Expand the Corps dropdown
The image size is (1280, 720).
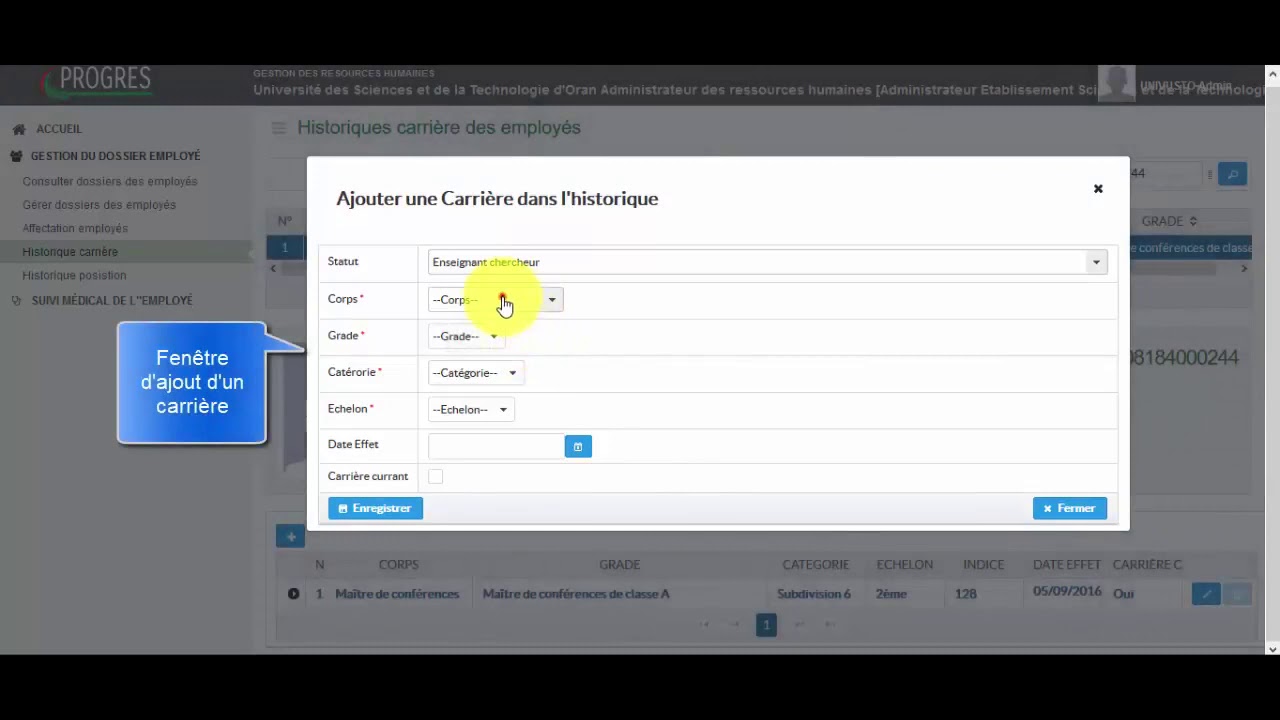[x=496, y=300]
